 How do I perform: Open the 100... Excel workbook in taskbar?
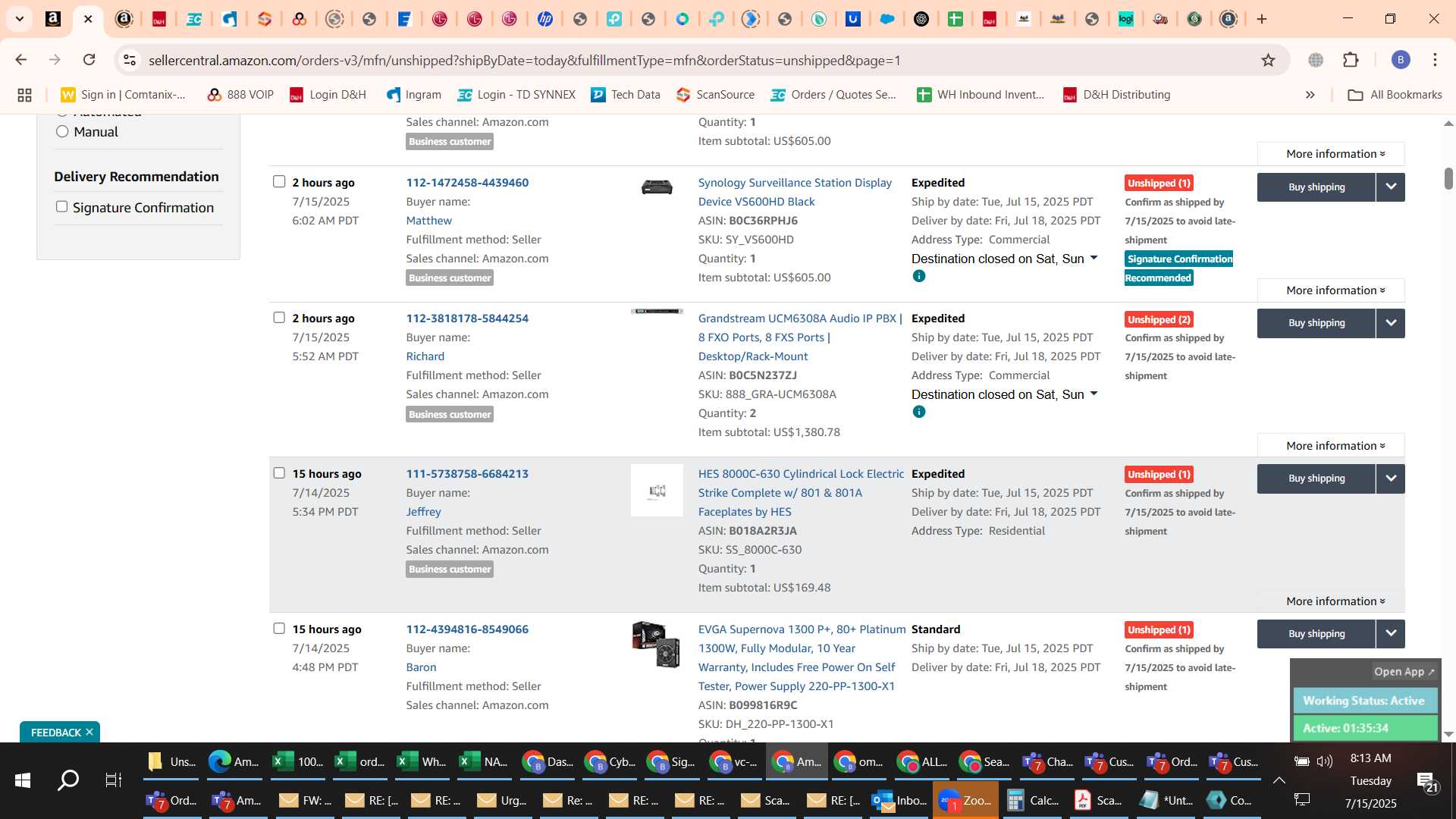click(297, 761)
